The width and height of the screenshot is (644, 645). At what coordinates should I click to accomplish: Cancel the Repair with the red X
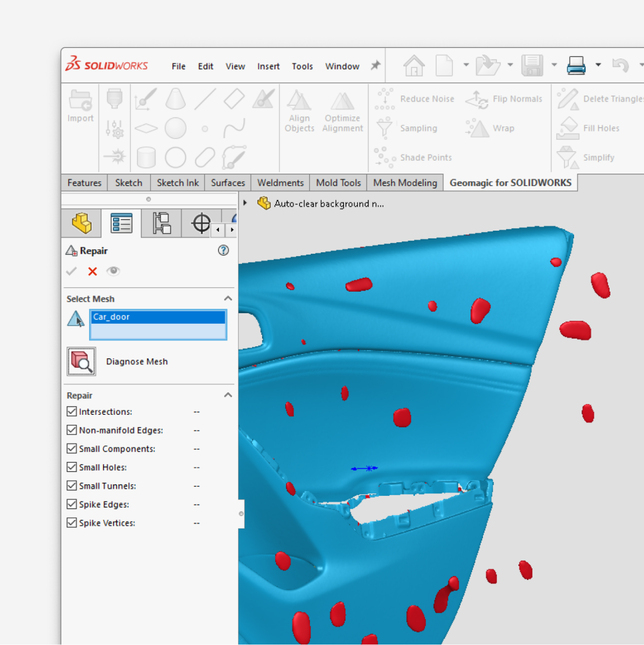tap(92, 271)
